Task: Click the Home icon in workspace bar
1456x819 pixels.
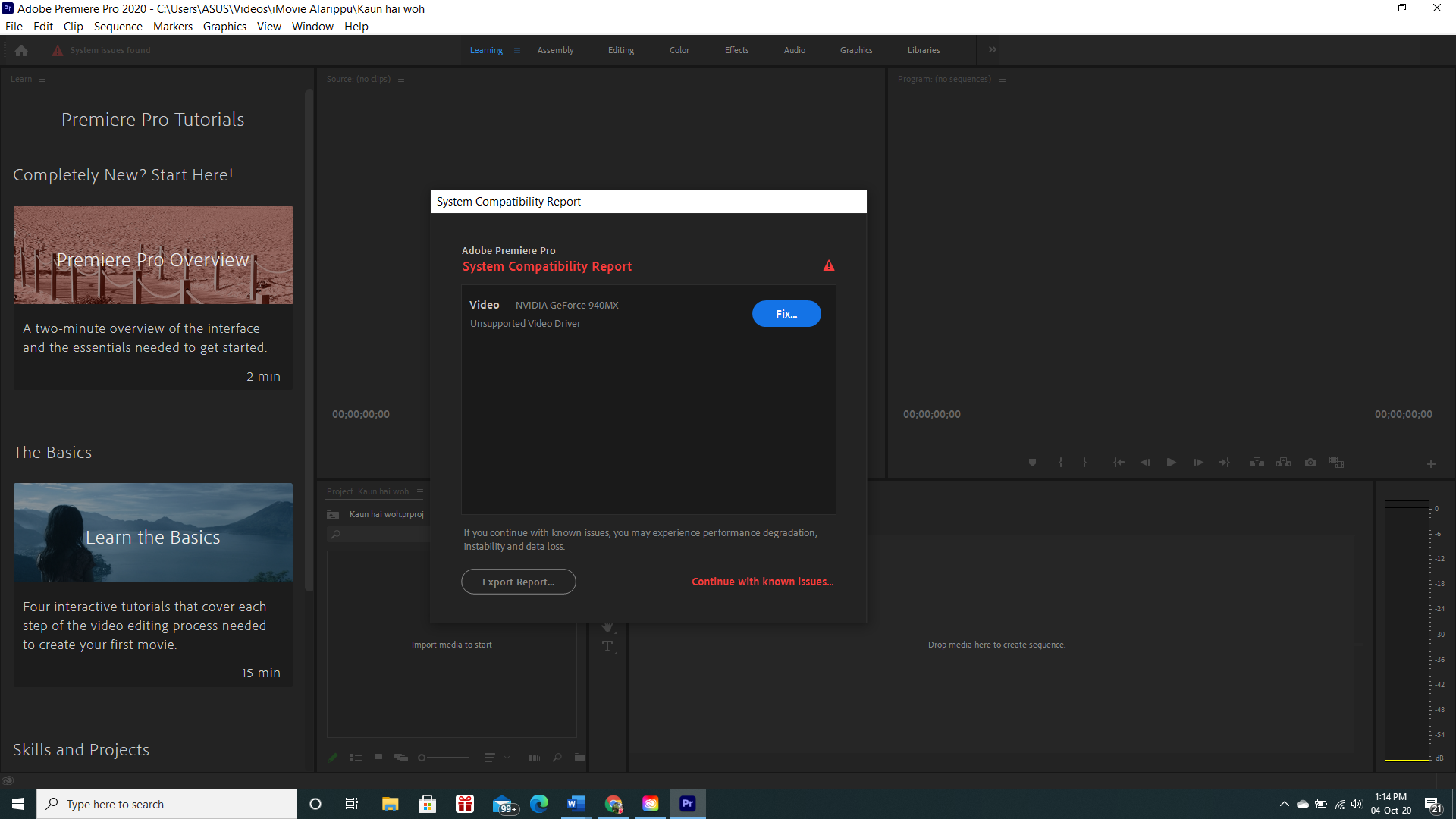Action: [21, 51]
